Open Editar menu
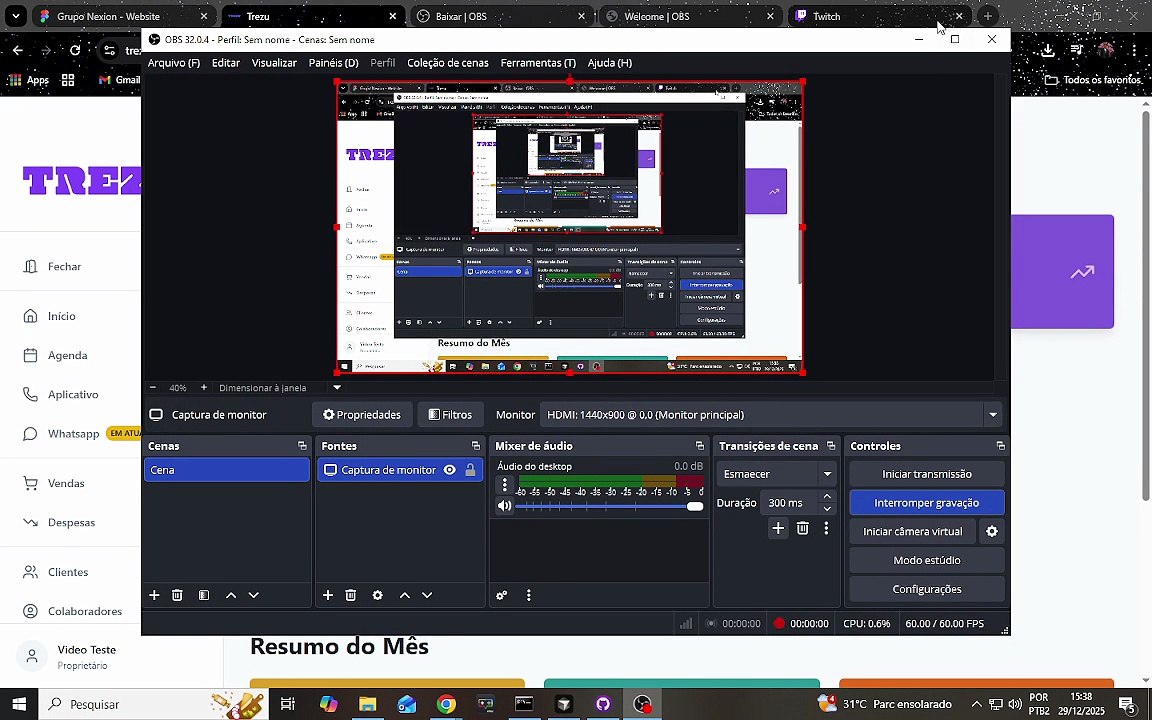 click(226, 63)
